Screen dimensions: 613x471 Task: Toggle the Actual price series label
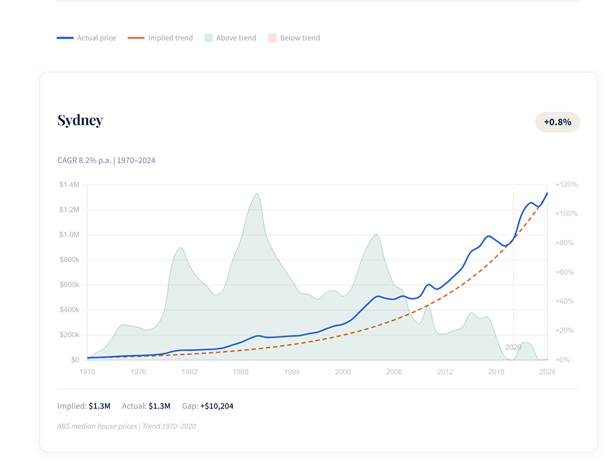click(96, 38)
